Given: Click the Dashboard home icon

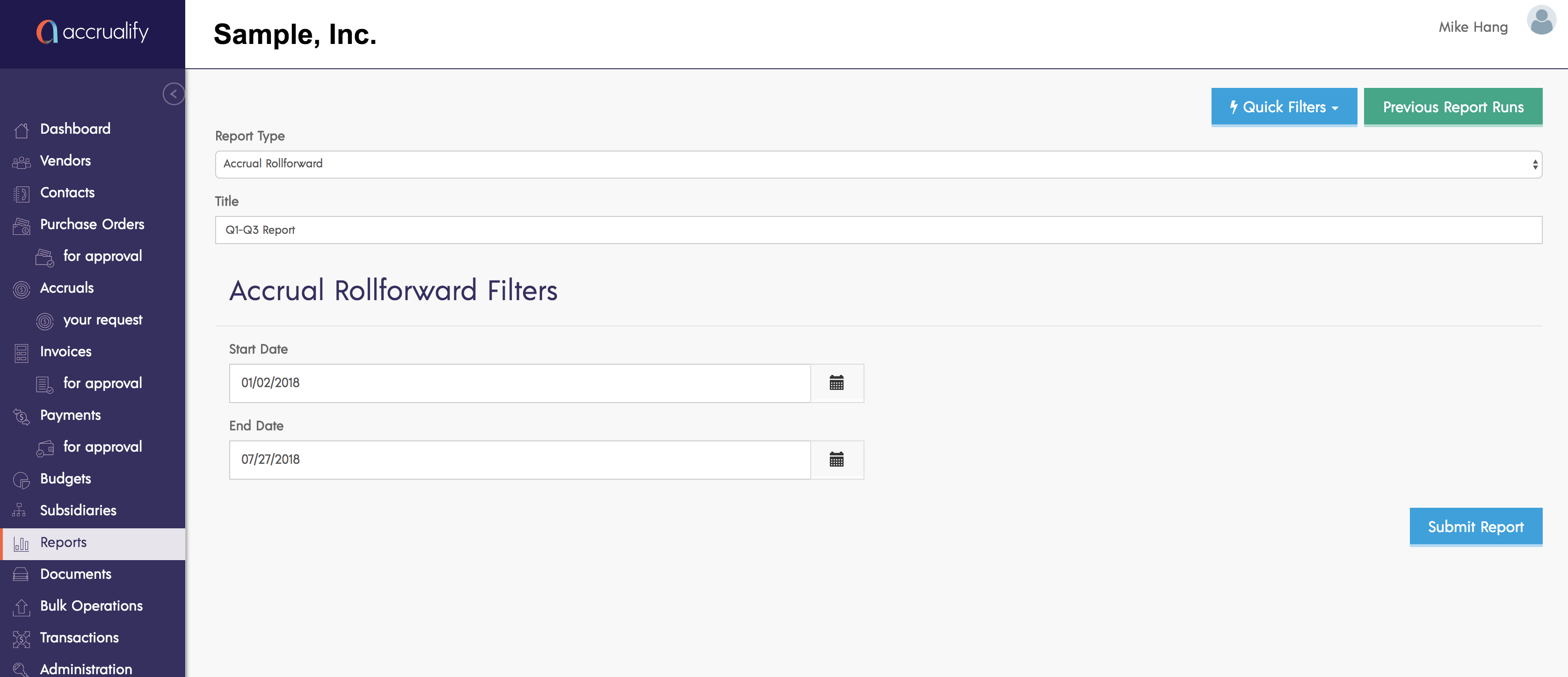Looking at the screenshot, I should pos(22,130).
